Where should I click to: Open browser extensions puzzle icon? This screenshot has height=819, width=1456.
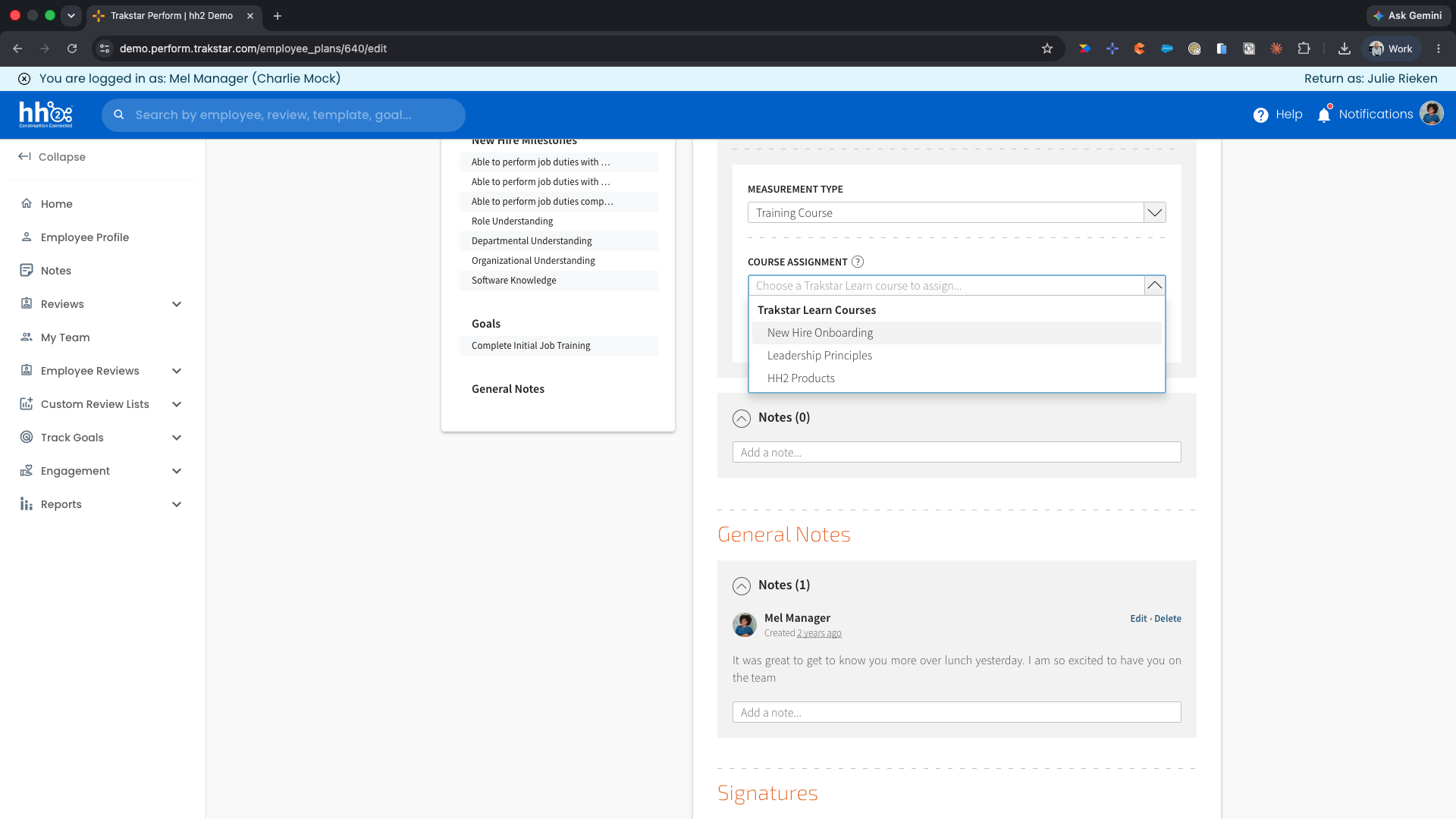click(1304, 49)
